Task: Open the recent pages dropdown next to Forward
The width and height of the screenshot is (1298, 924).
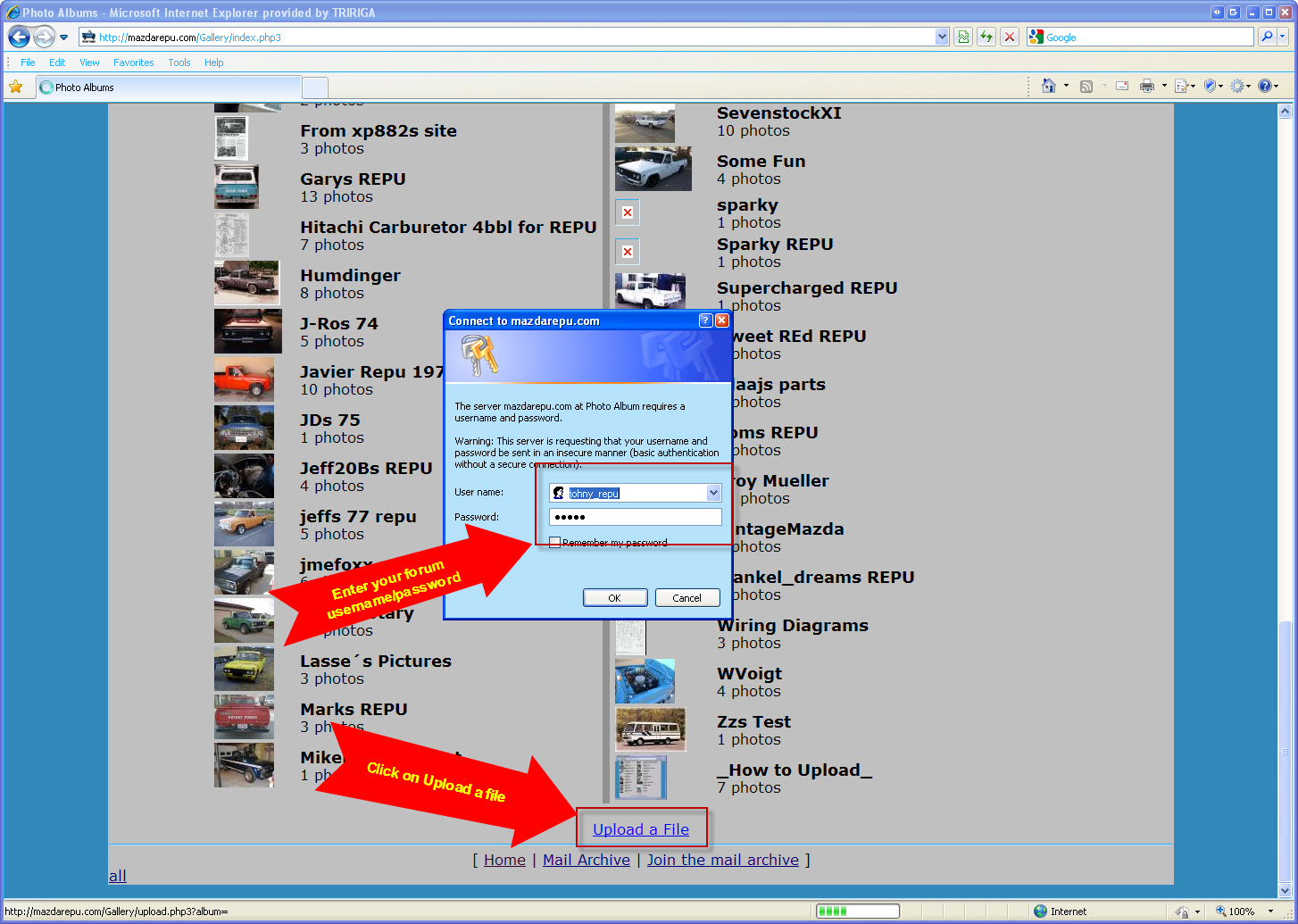Action: point(63,37)
